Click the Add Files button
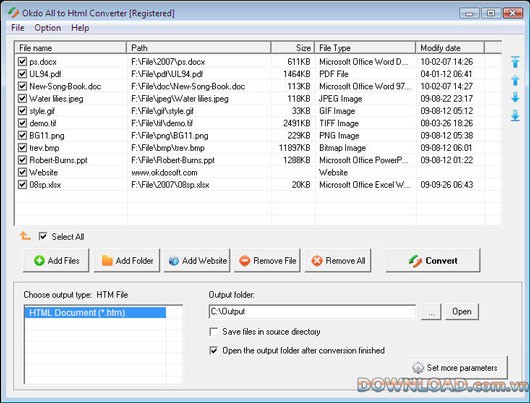Image resolution: width=530 pixels, height=403 pixels. pos(56,261)
